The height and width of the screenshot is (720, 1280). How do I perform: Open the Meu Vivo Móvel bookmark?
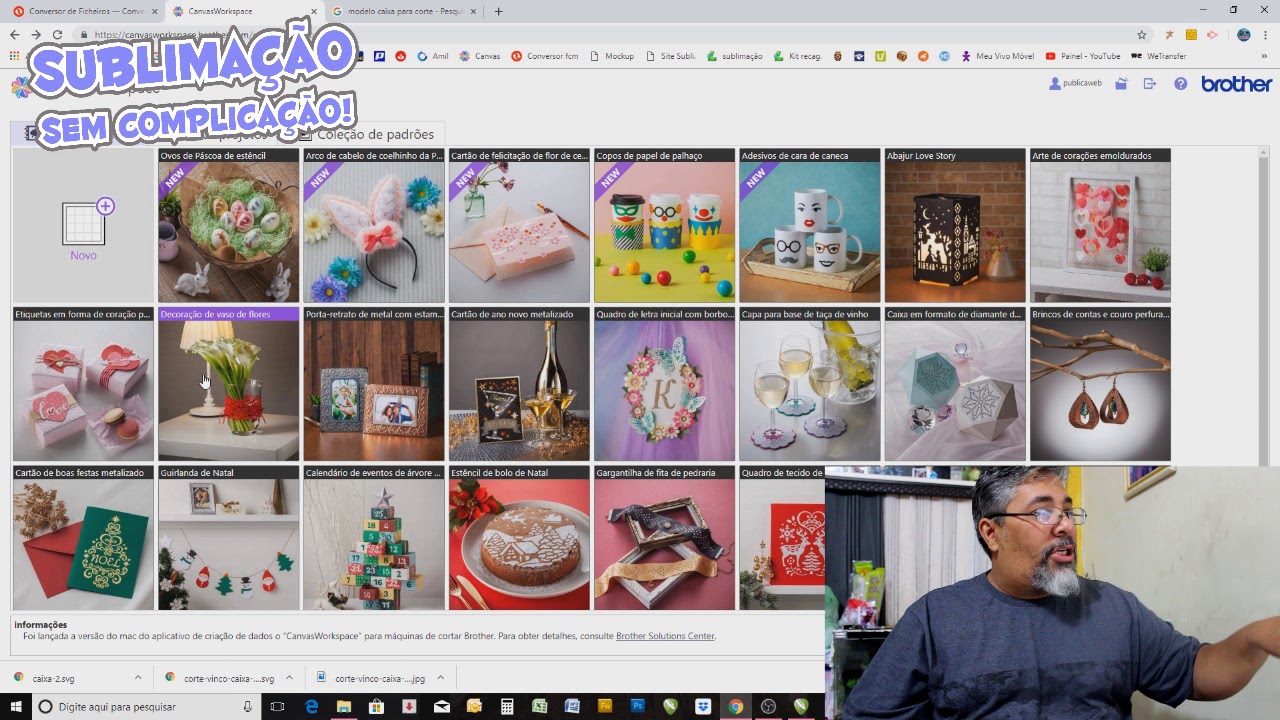[x=998, y=56]
